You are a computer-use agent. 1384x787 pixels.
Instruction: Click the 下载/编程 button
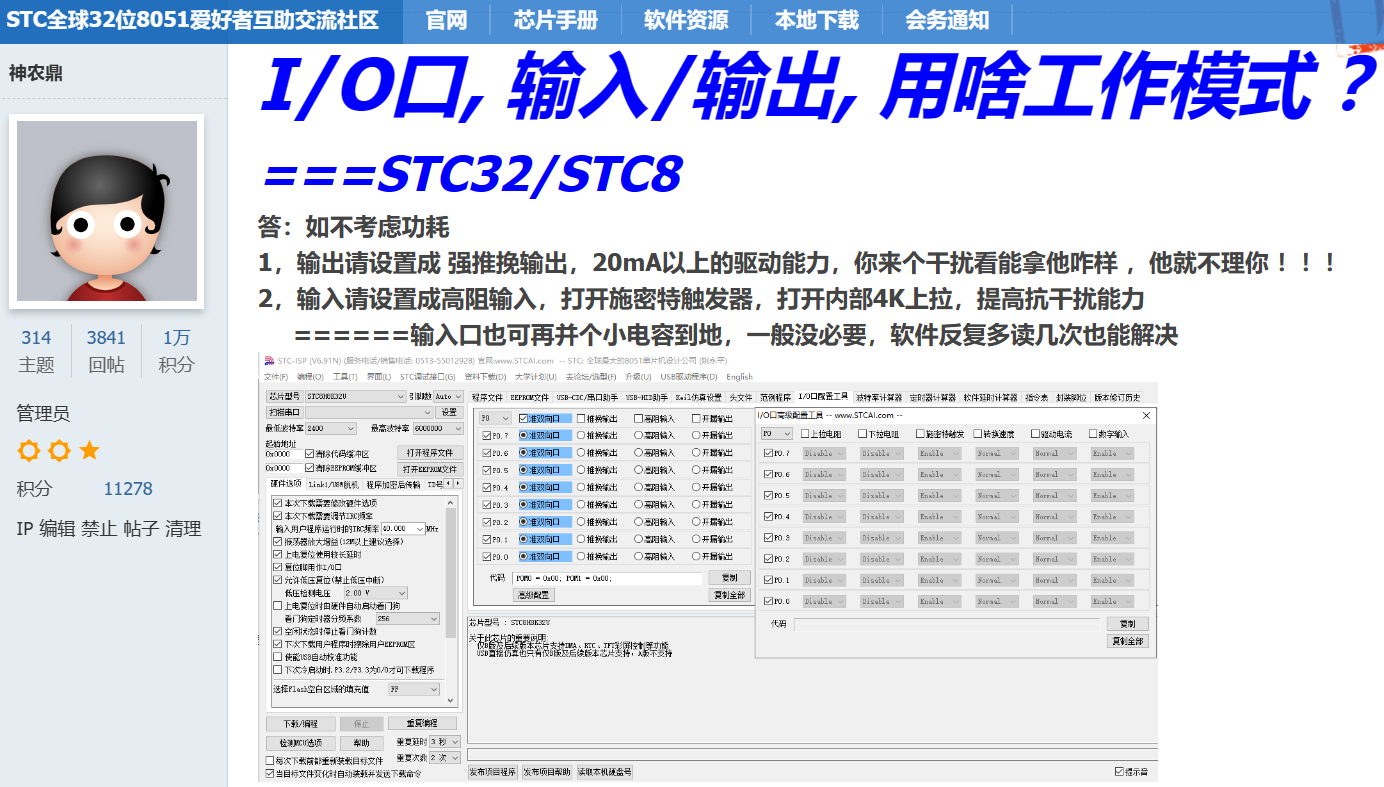[301, 723]
